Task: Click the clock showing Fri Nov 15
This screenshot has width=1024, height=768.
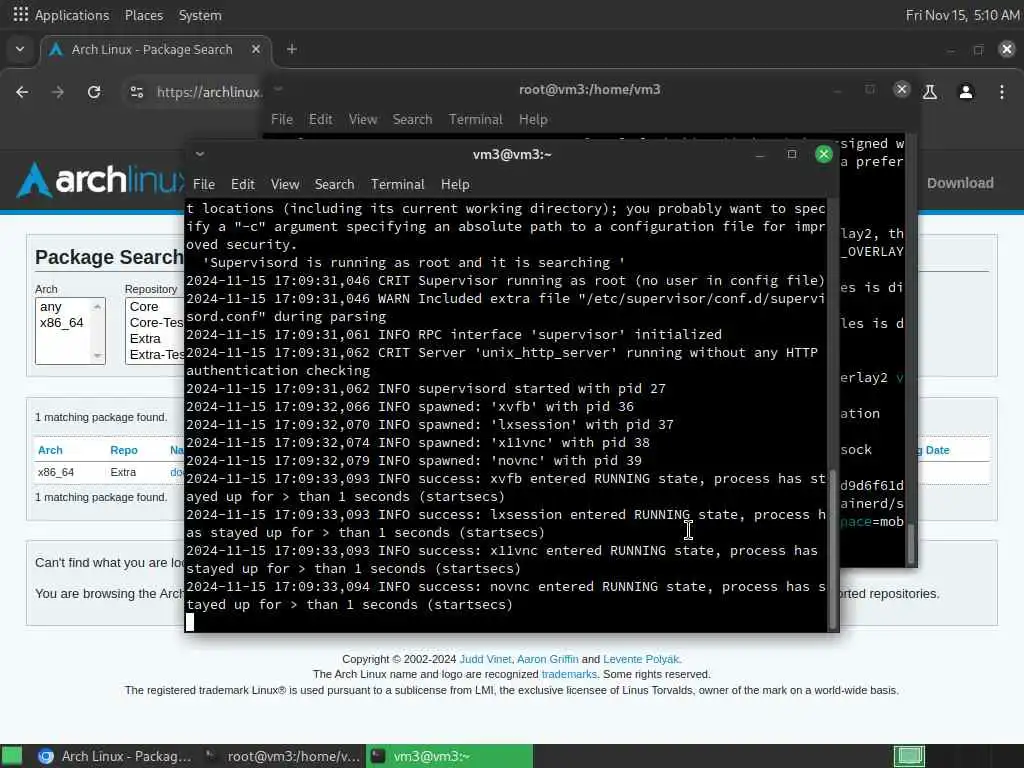Action: coord(962,15)
